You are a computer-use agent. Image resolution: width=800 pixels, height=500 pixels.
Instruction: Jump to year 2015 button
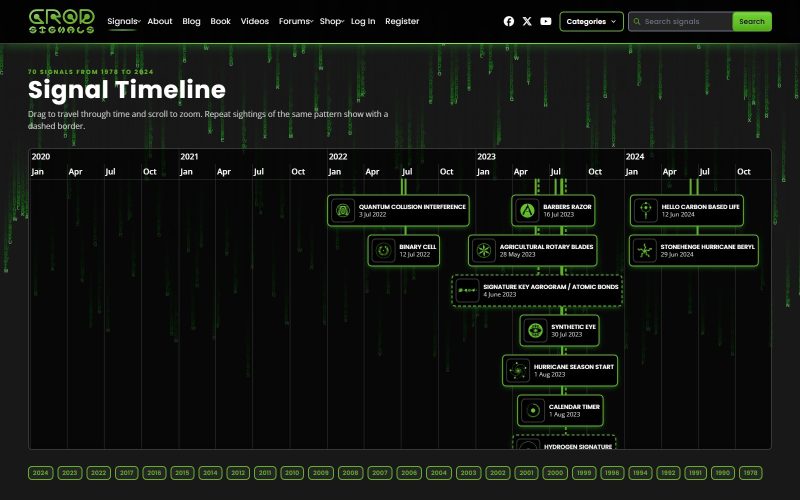tap(182, 473)
